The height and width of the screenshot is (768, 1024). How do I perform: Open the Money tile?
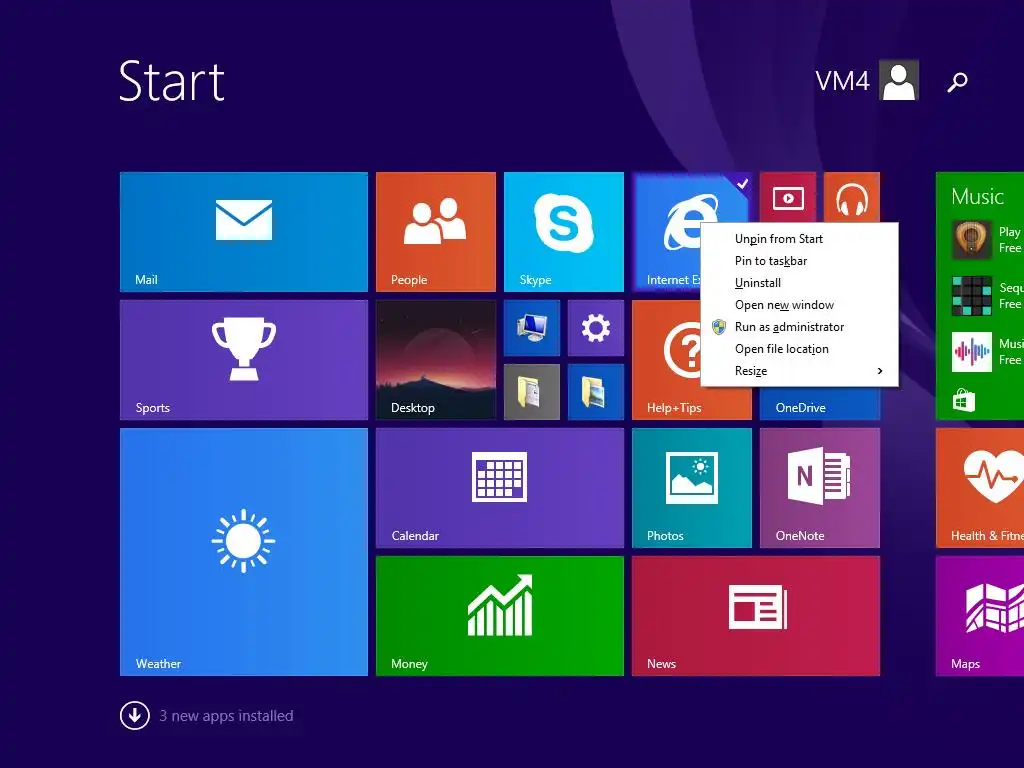coord(500,616)
